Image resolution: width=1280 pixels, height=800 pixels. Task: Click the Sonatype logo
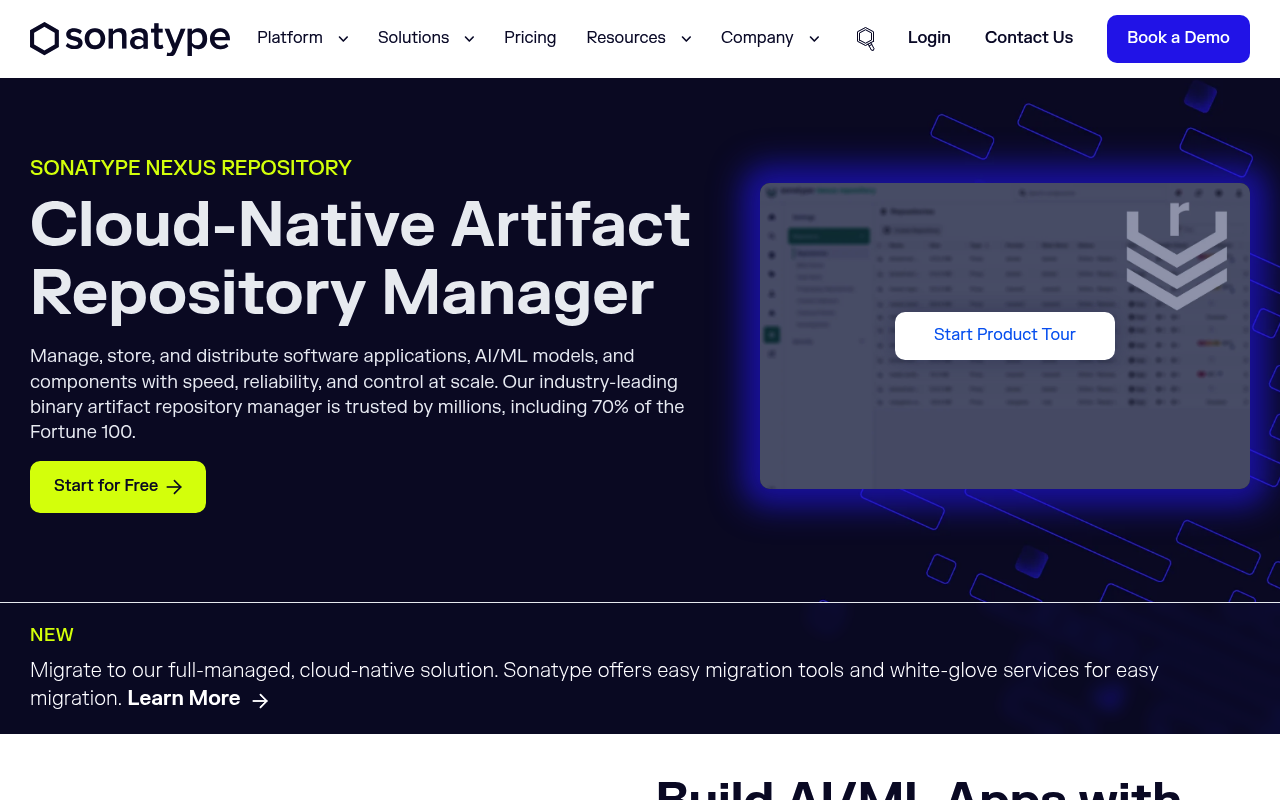point(130,38)
